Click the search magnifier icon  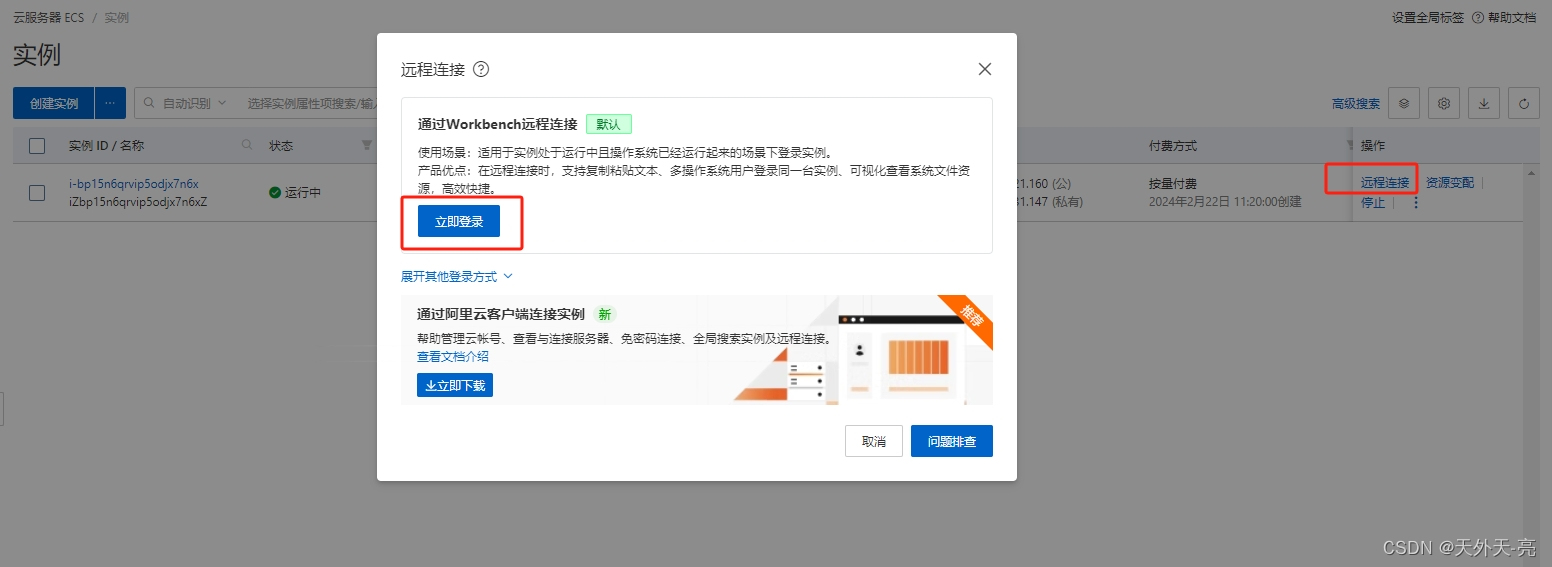click(150, 103)
